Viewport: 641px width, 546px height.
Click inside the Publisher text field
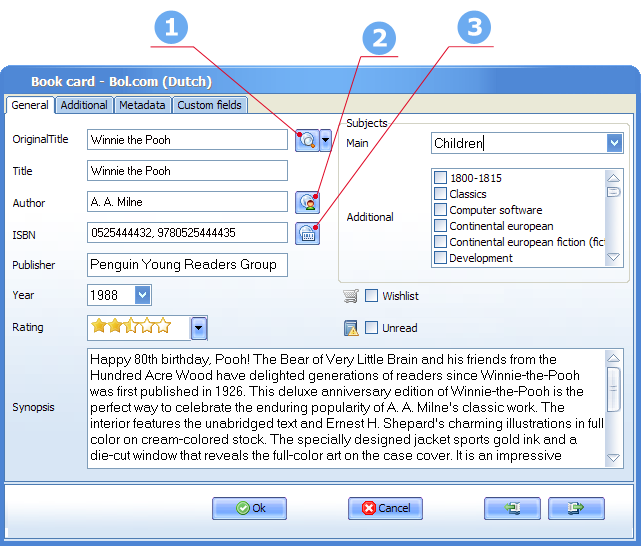[x=187, y=265]
